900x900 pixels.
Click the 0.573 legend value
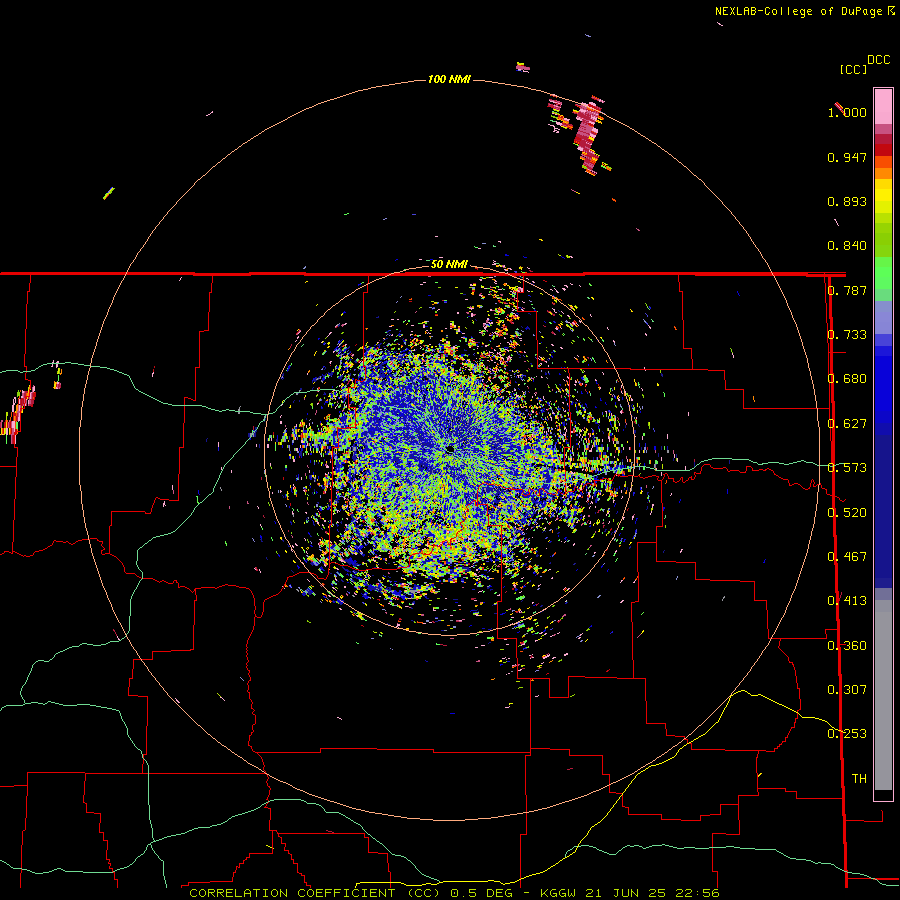pos(847,468)
